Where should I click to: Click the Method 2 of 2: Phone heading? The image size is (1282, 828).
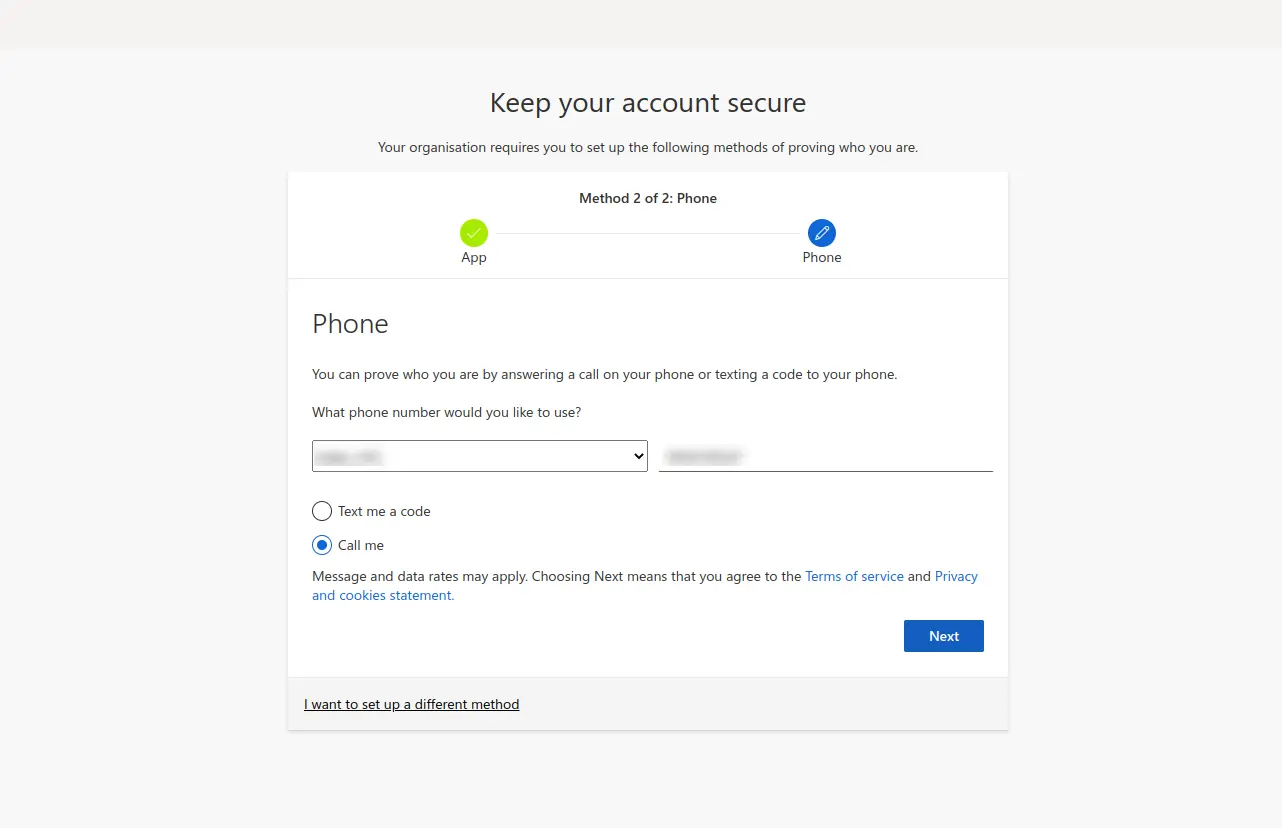(x=647, y=198)
